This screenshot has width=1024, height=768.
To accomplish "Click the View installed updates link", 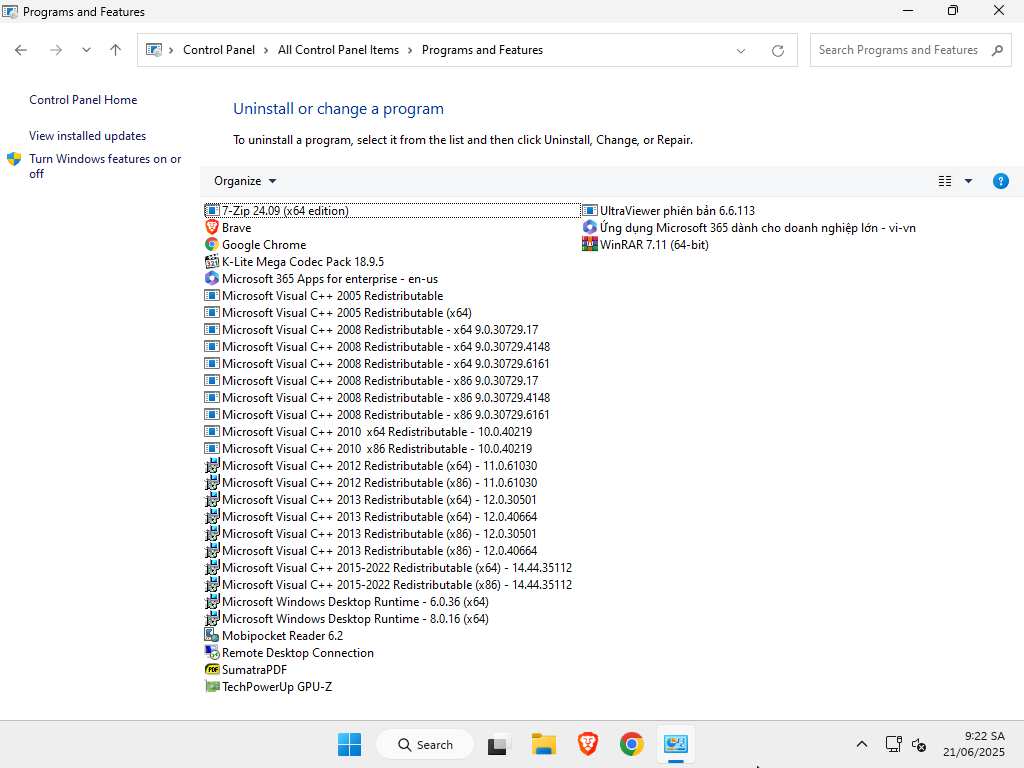I will click(87, 136).
